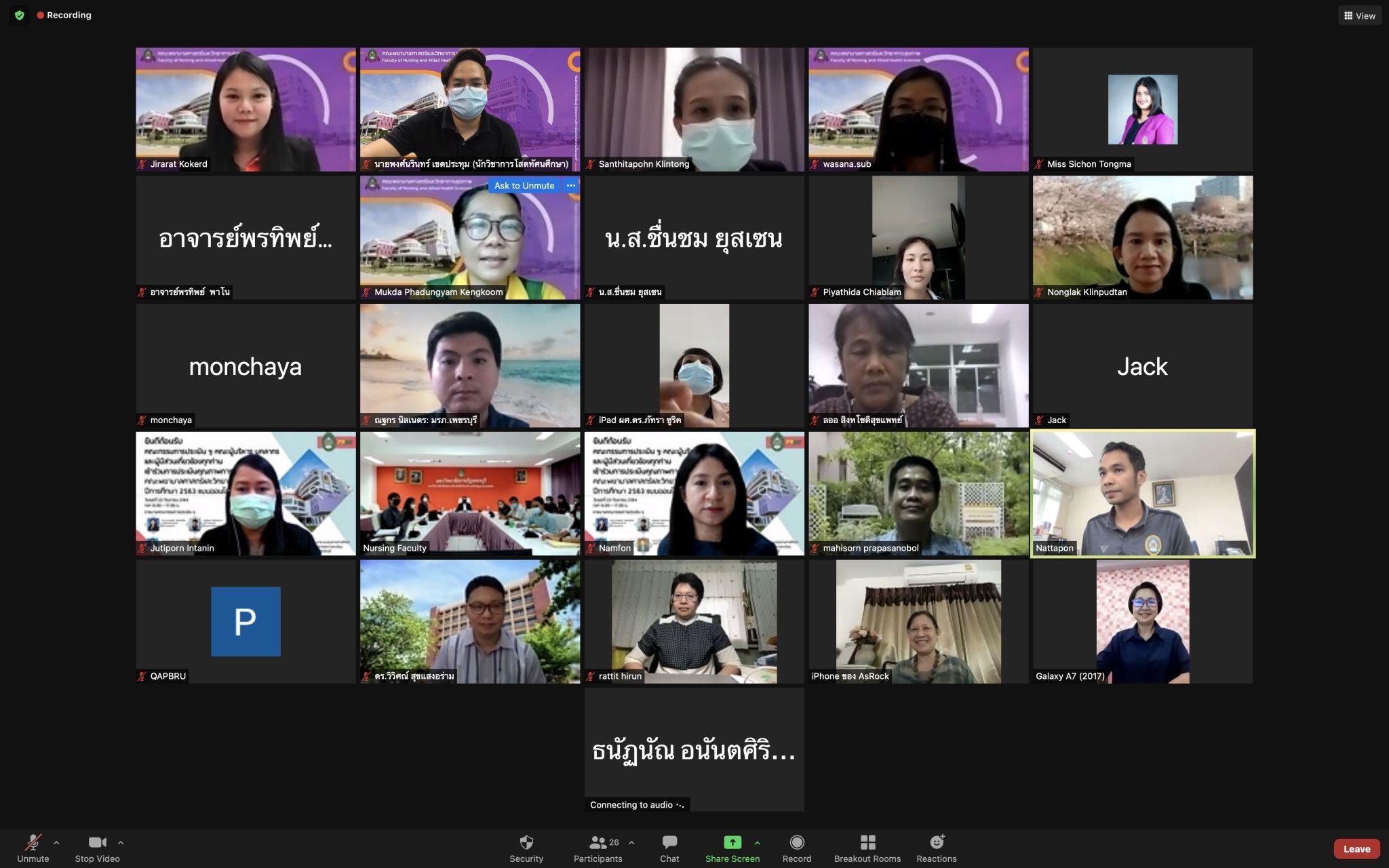The height and width of the screenshot is (868, 1389).
Task: Click the Ask to Unmute button
Action: point(524,185)
